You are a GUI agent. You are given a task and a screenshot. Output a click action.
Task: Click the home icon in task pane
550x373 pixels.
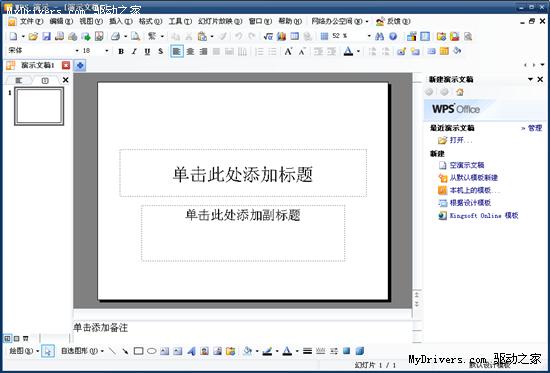coord(460,92)
